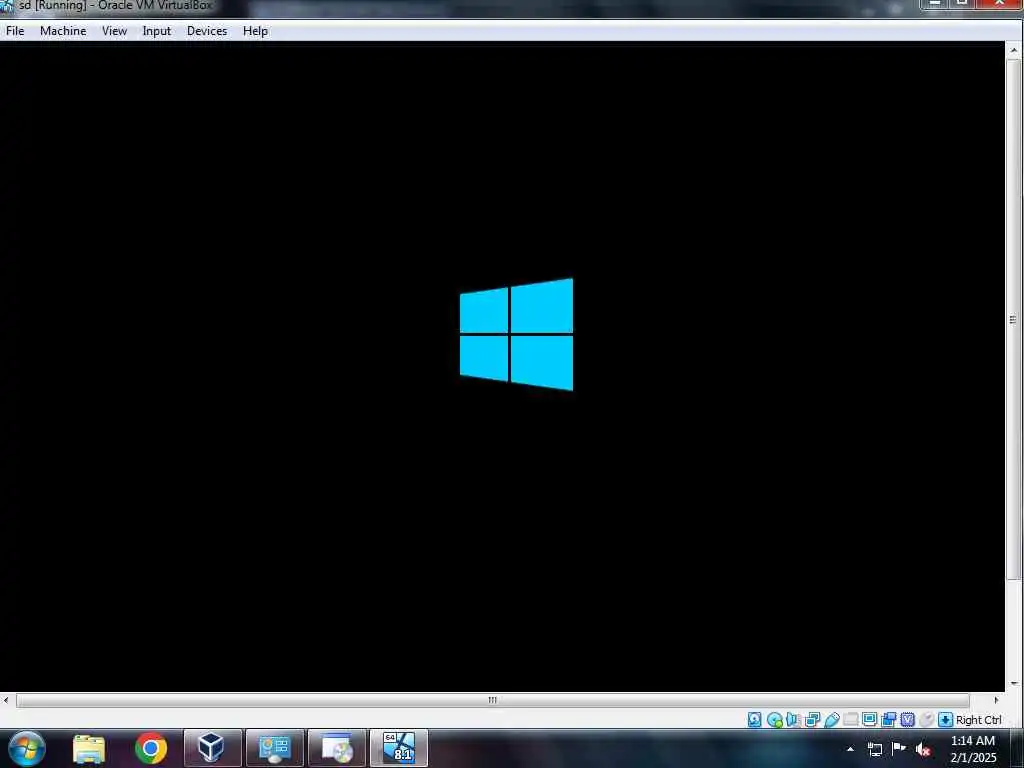
Task: Click the mouse integration status icon
Action: point(926,720)
